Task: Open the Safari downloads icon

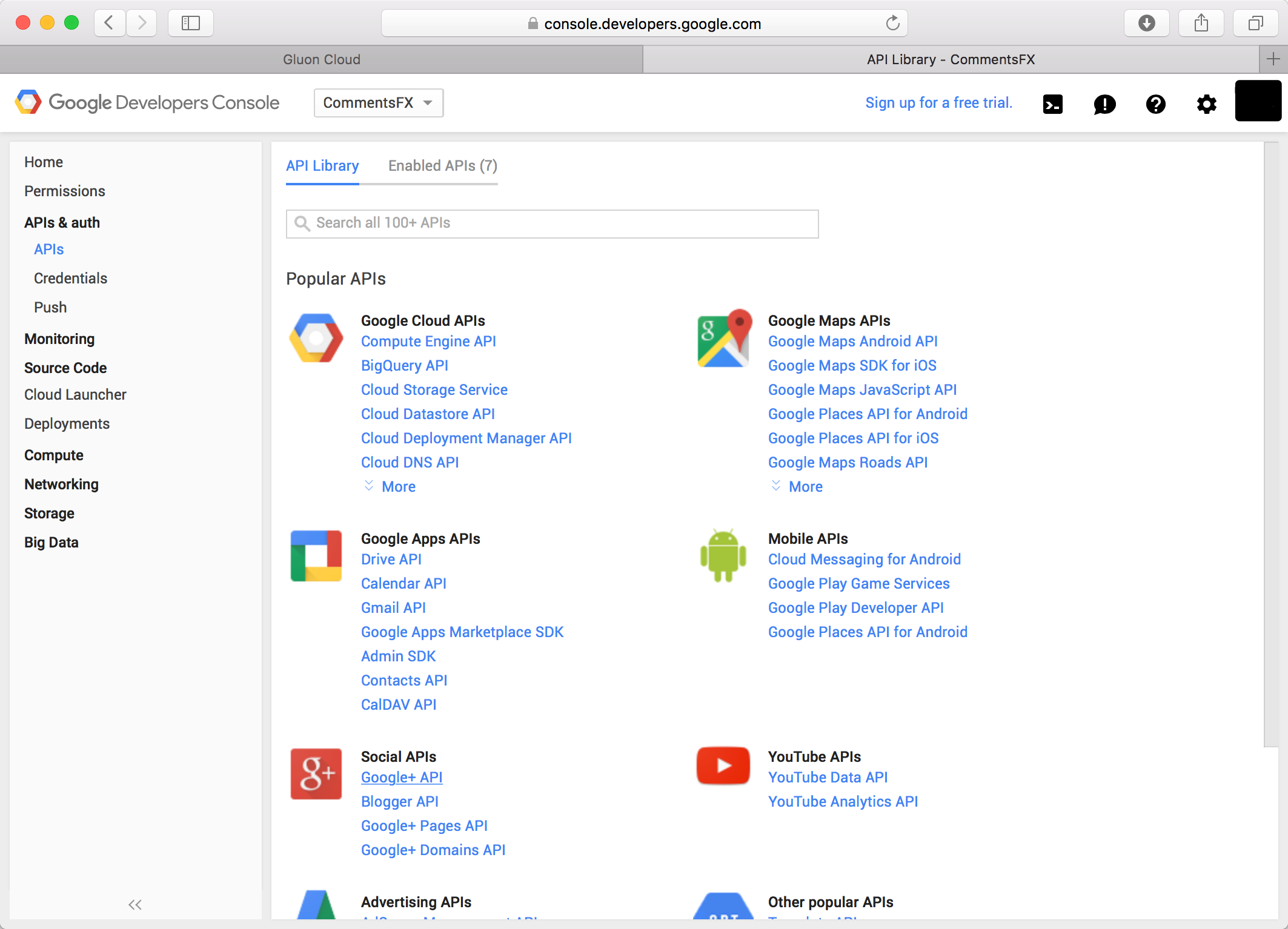Action: coord(1146,23)
